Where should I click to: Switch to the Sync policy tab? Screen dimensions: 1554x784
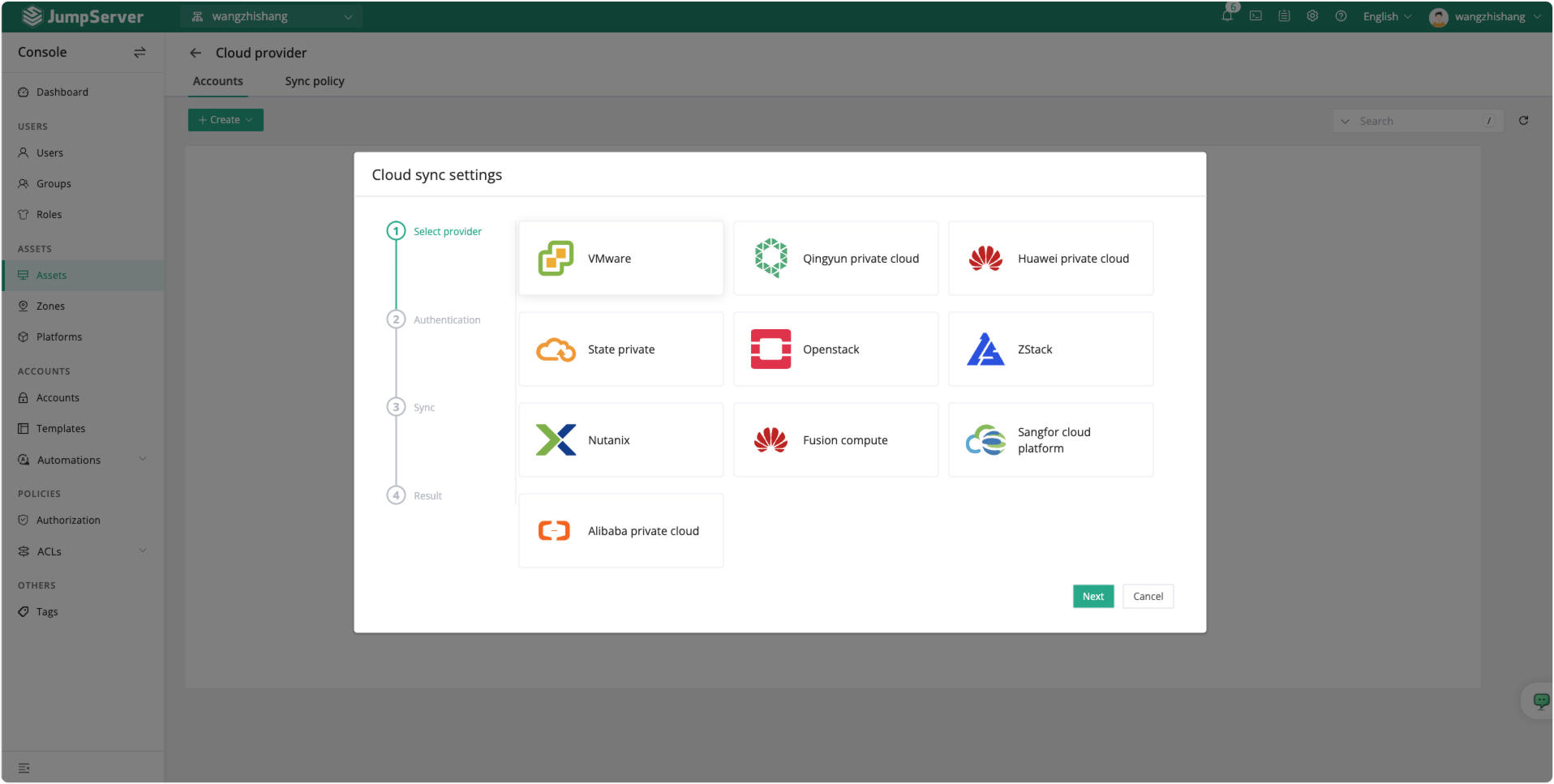[315, 81]
